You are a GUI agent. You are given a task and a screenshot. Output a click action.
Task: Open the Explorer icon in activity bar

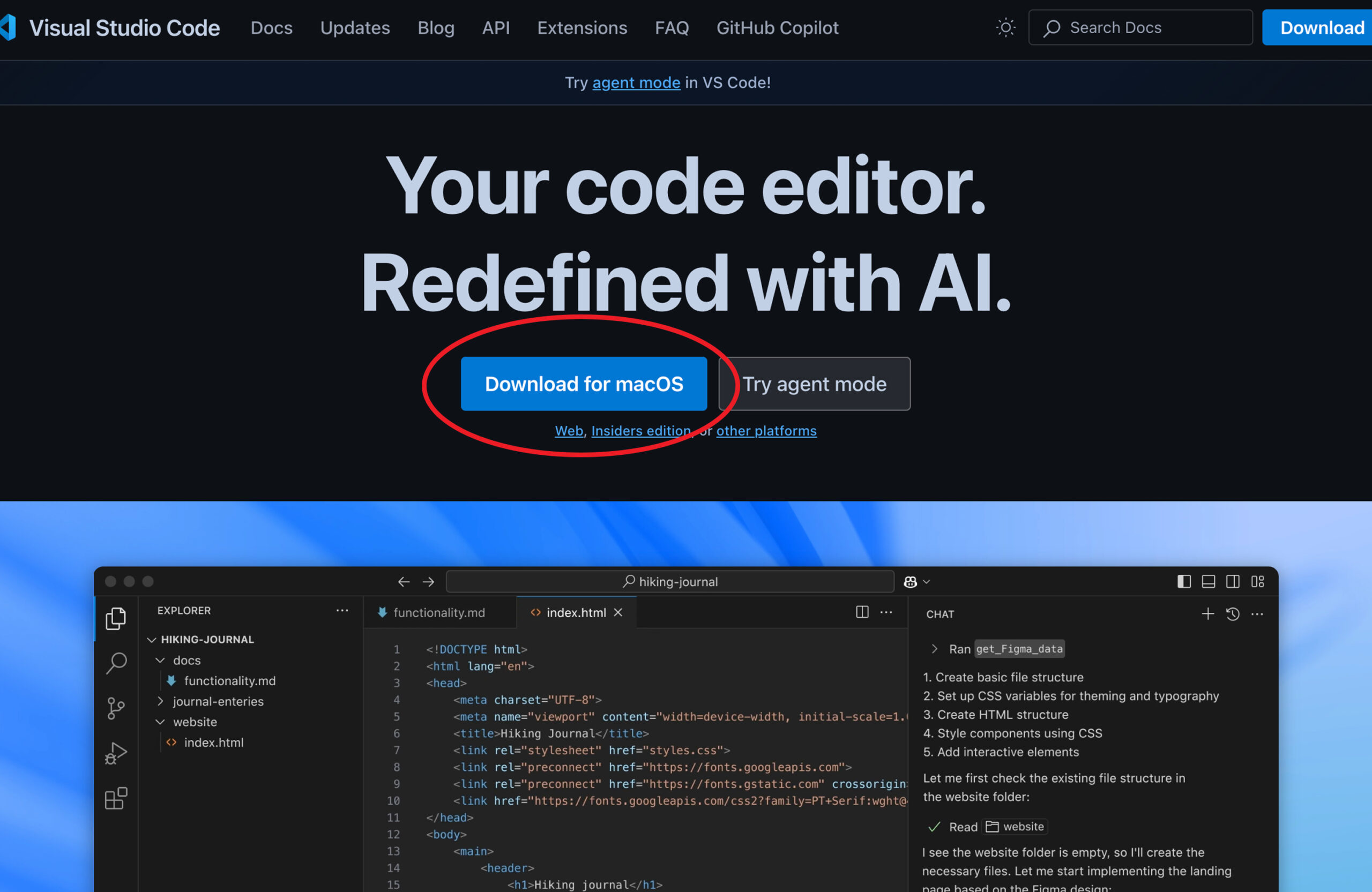pyautogui.click(x=116, y=618)
